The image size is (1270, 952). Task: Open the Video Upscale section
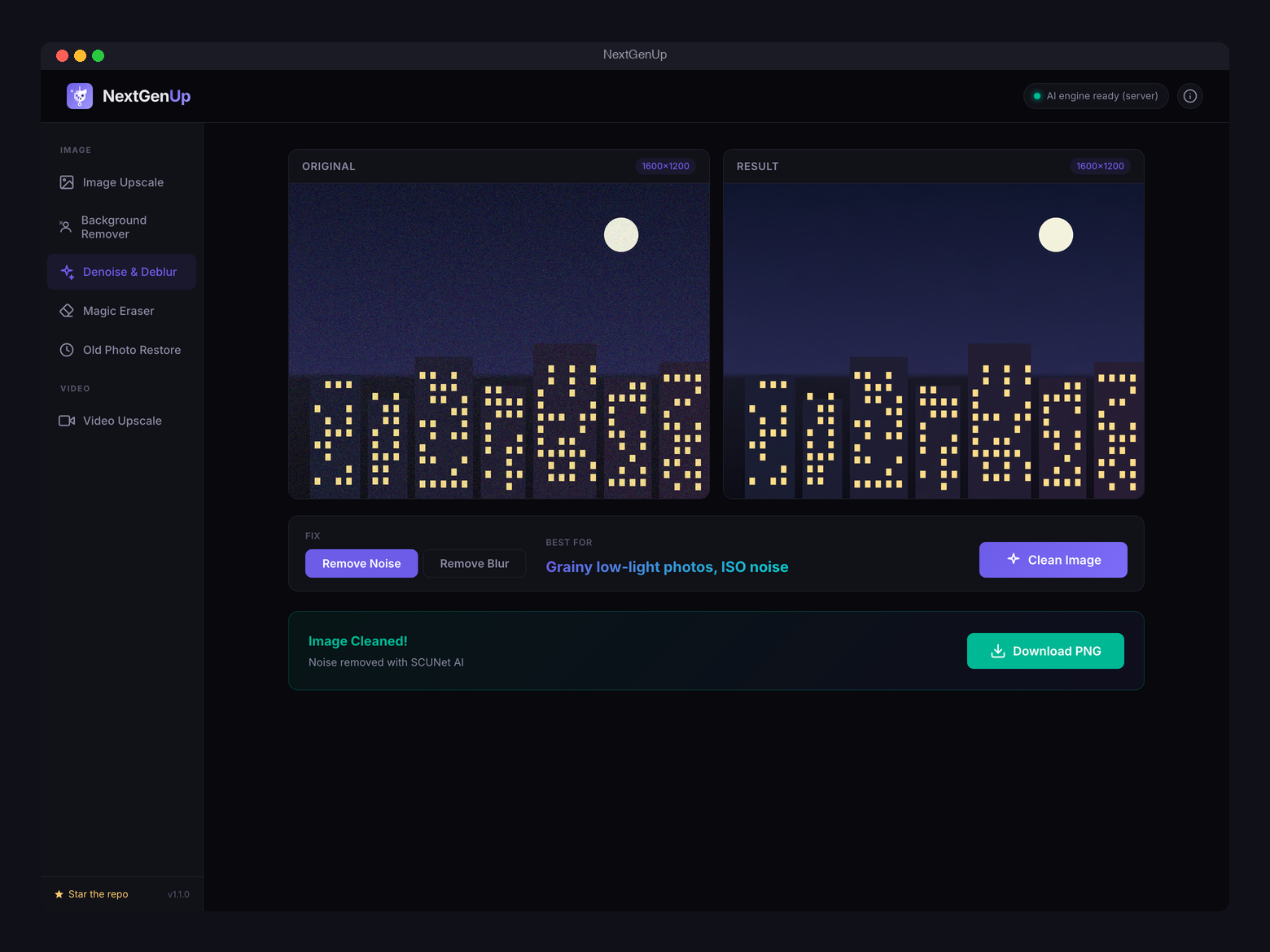[122, 421]
